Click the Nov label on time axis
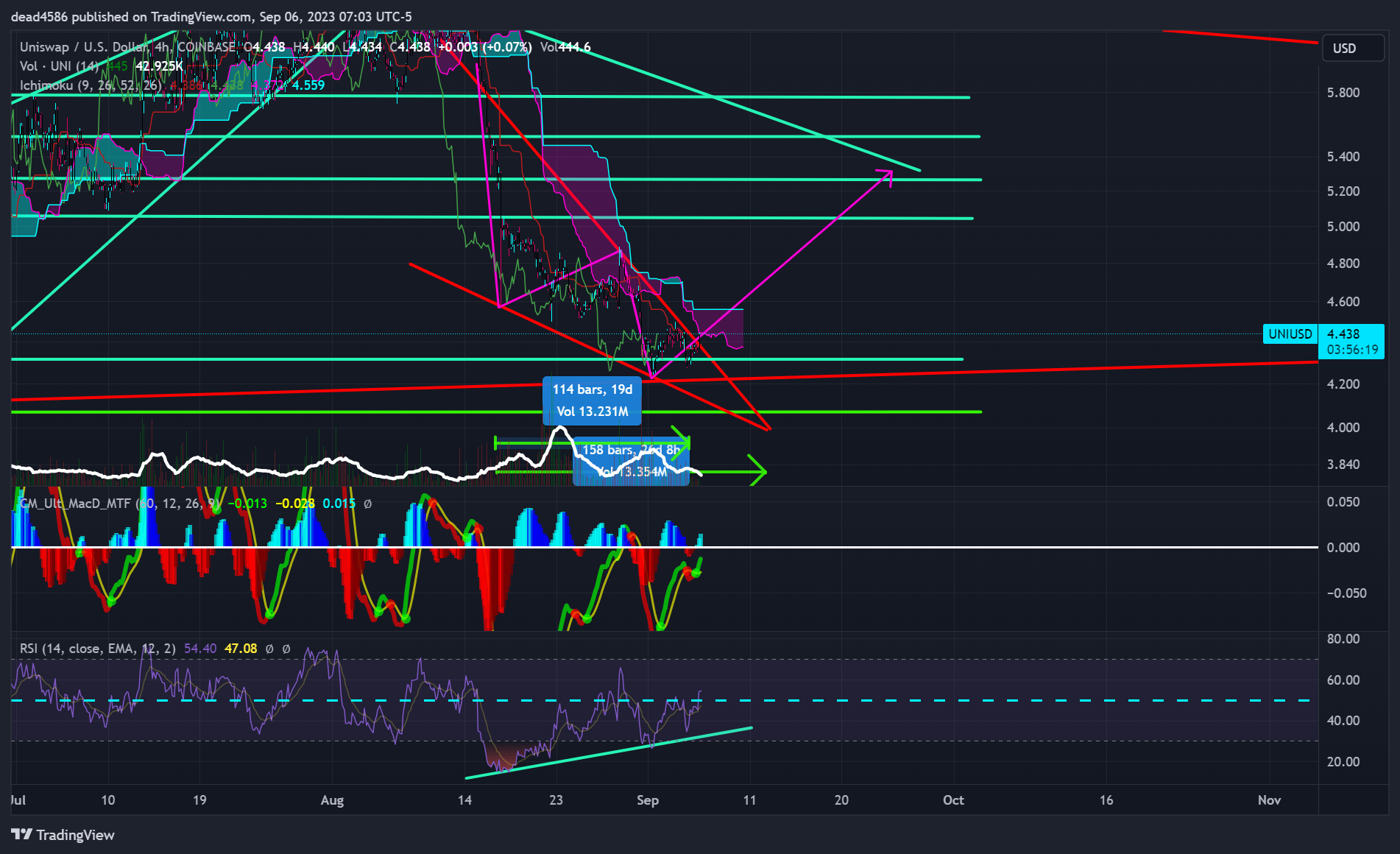The image size is (1400, 854). click(1269, 800)
